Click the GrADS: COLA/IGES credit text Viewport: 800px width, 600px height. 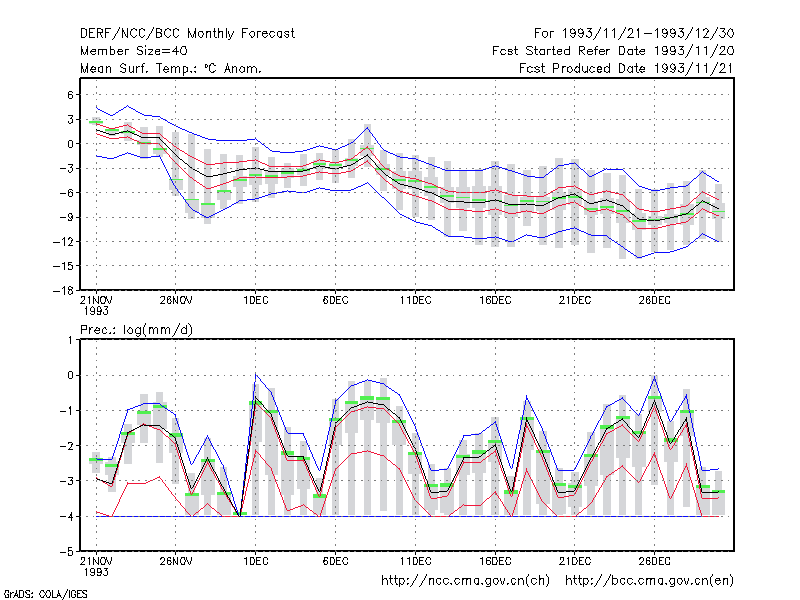pyautogui.click(x=45, y=594)
